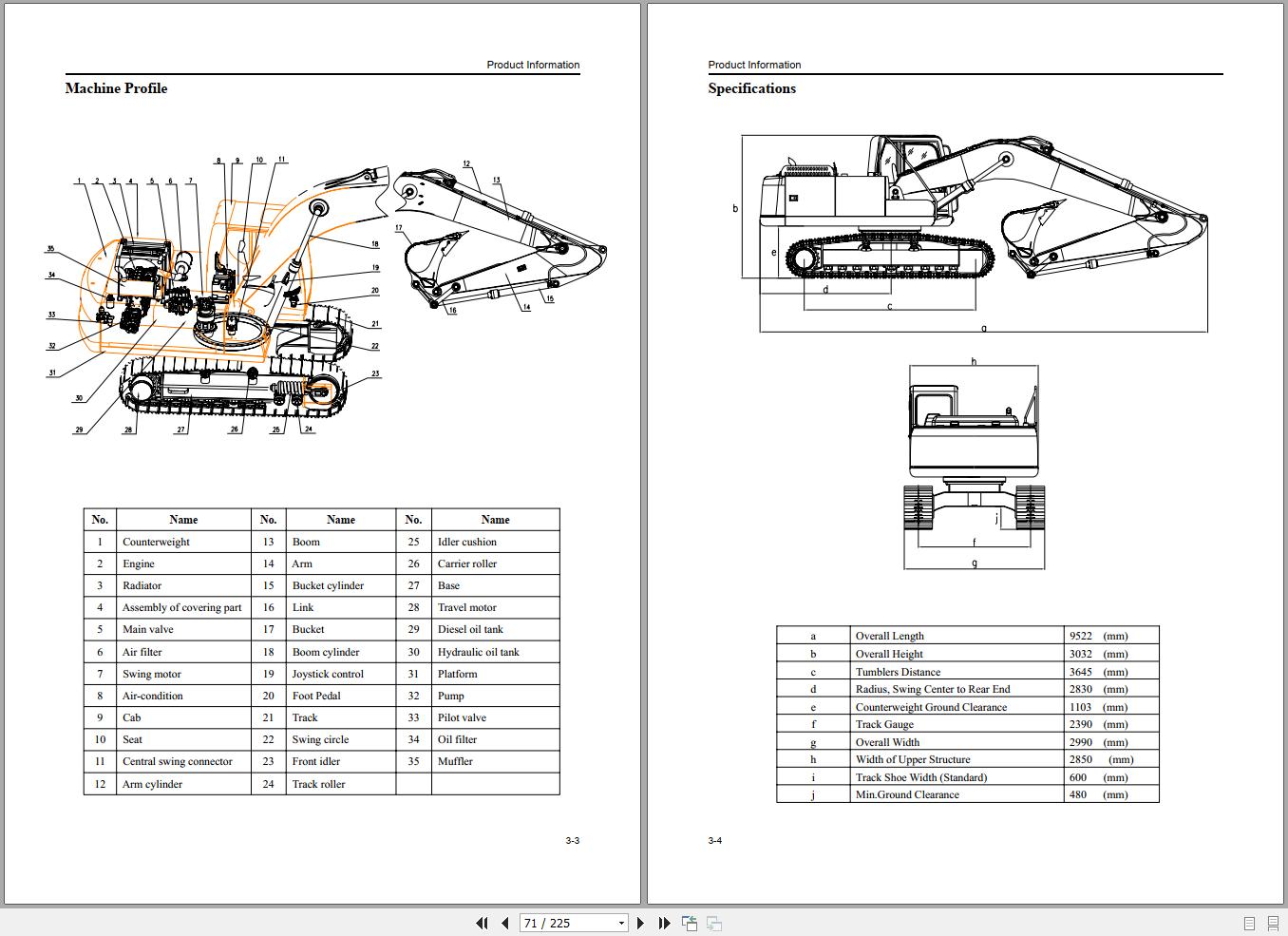
Task: Click page number 3-3 footer
Action: [x=572, y=840]
